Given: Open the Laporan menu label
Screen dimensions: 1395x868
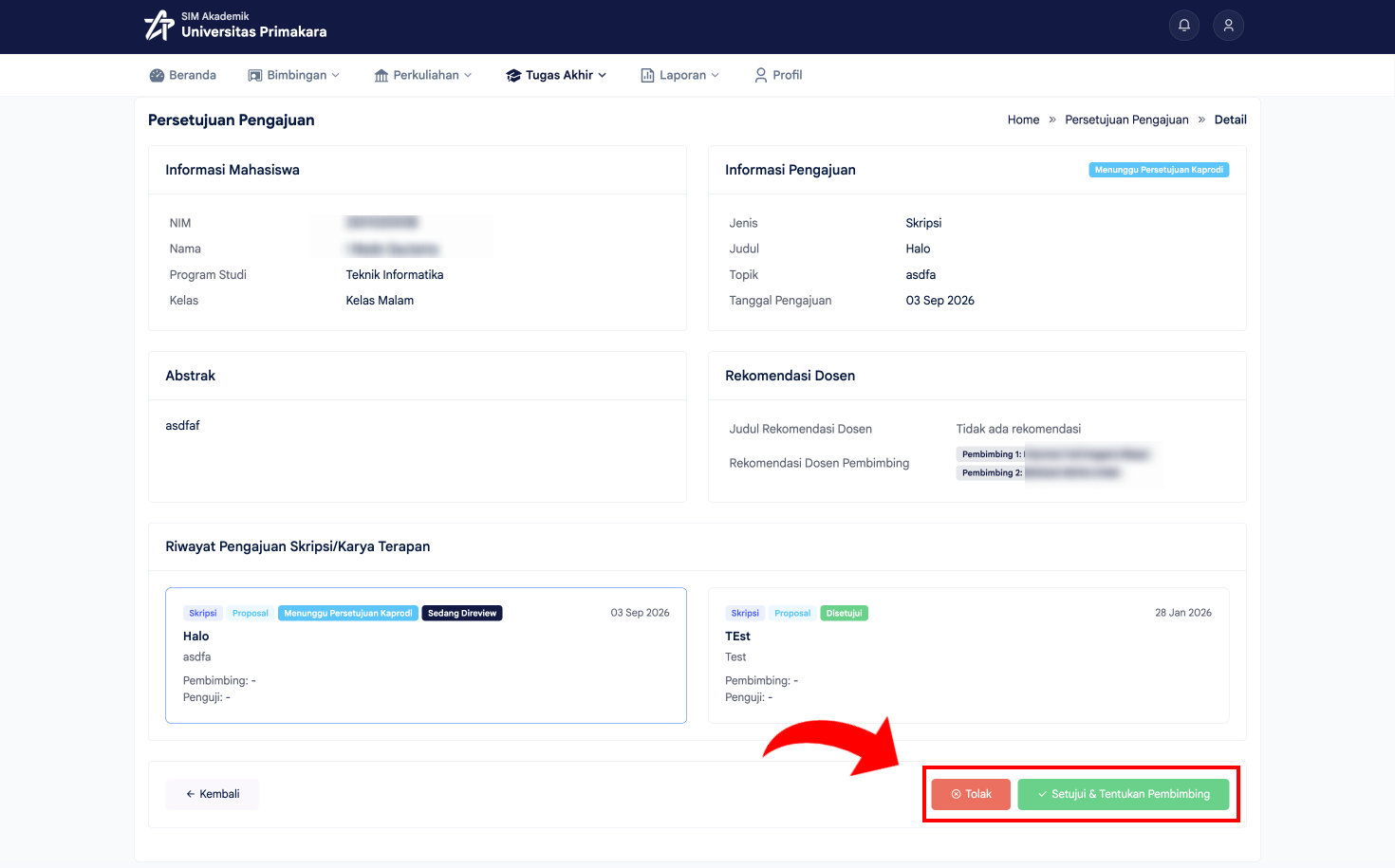Looking at the screenshot, I should [683, 75].
